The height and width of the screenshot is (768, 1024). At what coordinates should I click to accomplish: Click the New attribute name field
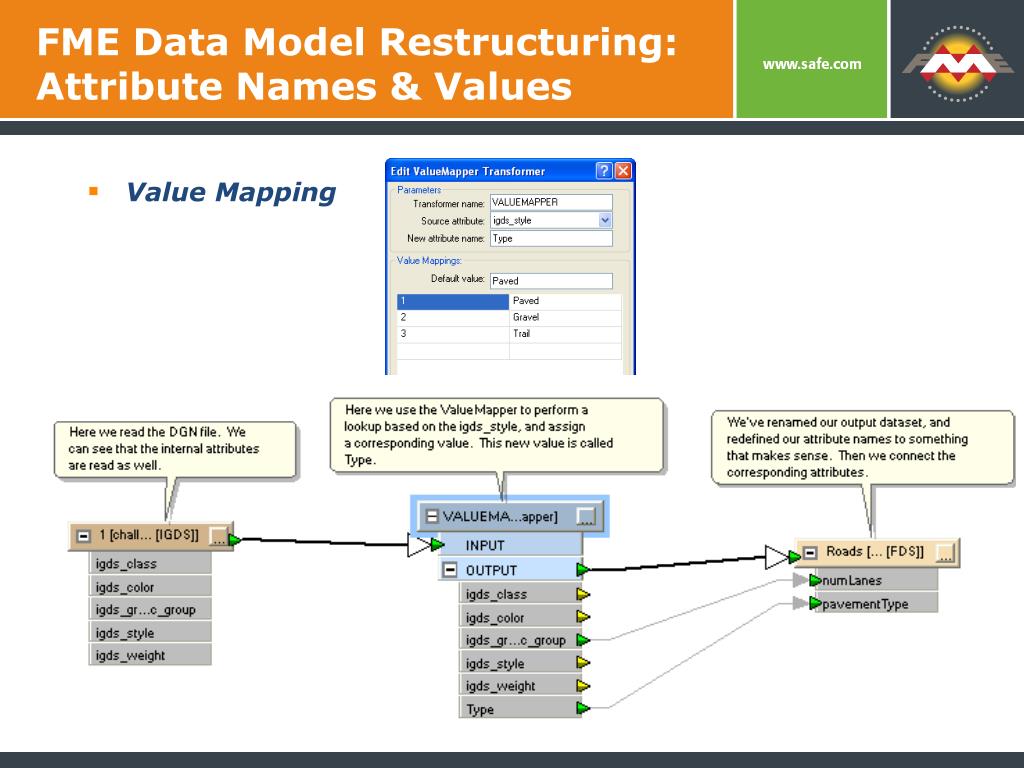551,238
